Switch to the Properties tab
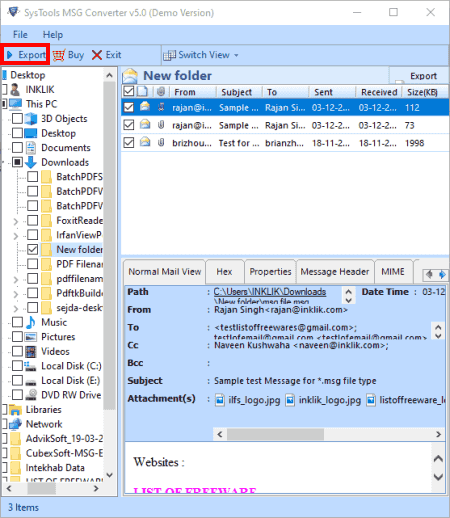450x518 pixels. (x=270, y=272)
